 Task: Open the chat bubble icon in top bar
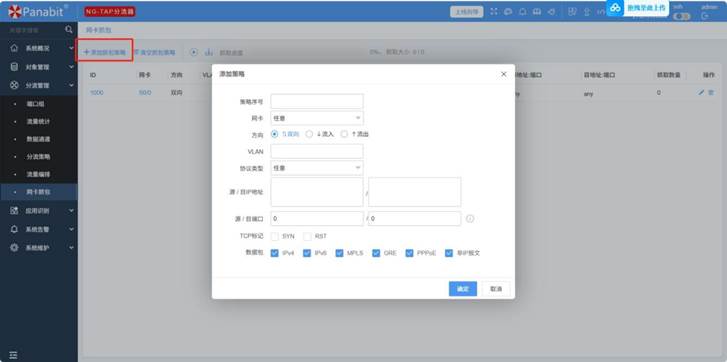coord(508,12)
